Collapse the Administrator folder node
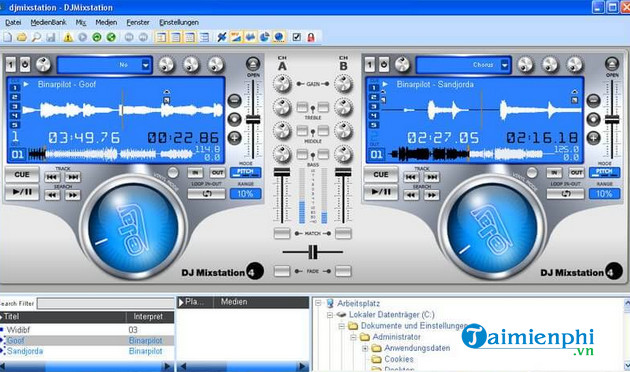The width and height of the screenshot is (630, 372). pos(353,337)
